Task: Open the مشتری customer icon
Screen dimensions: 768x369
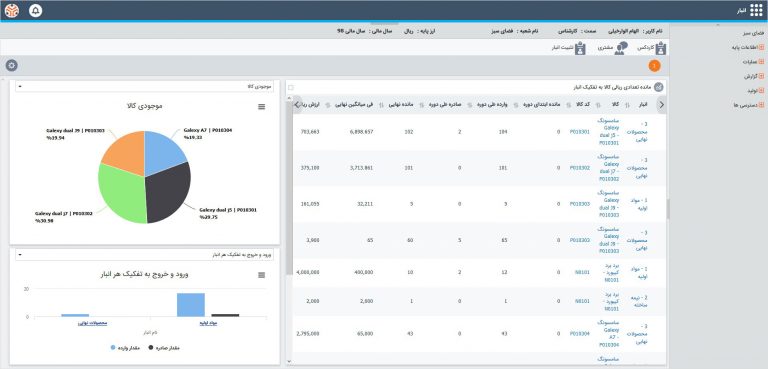Action: pos(622,48)
